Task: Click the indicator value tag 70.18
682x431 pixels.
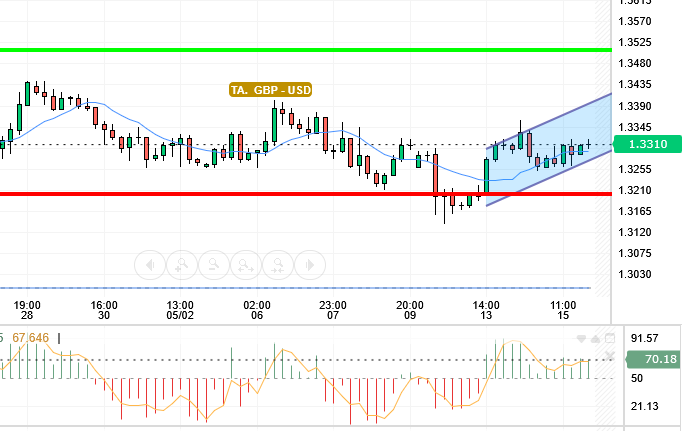Action: pyautogui.click(x=653, y=359)
